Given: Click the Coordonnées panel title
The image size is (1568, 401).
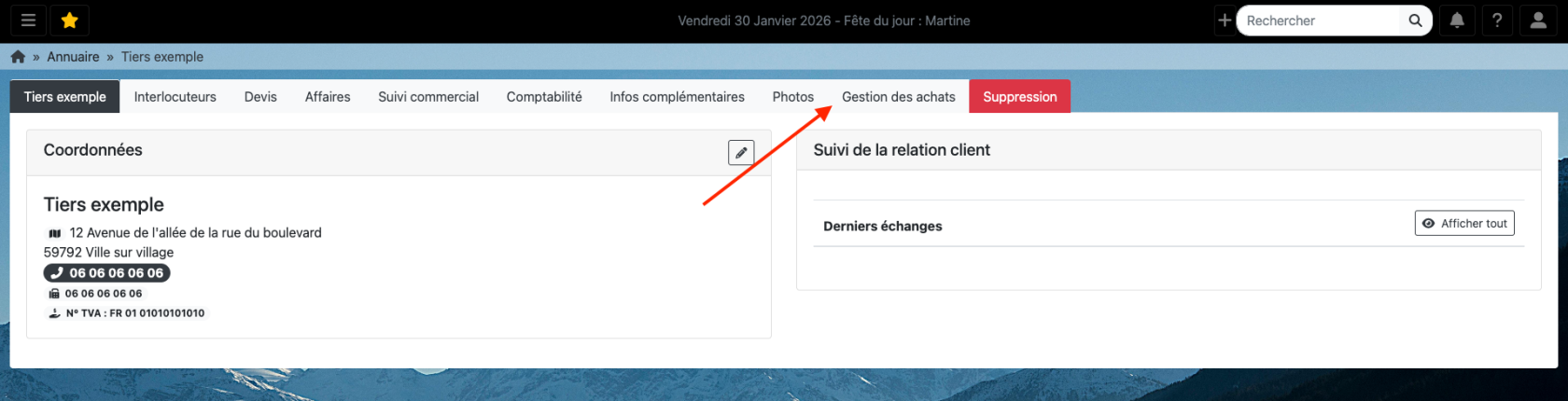Looking at the screenshot, I should [x=93, y=150].
